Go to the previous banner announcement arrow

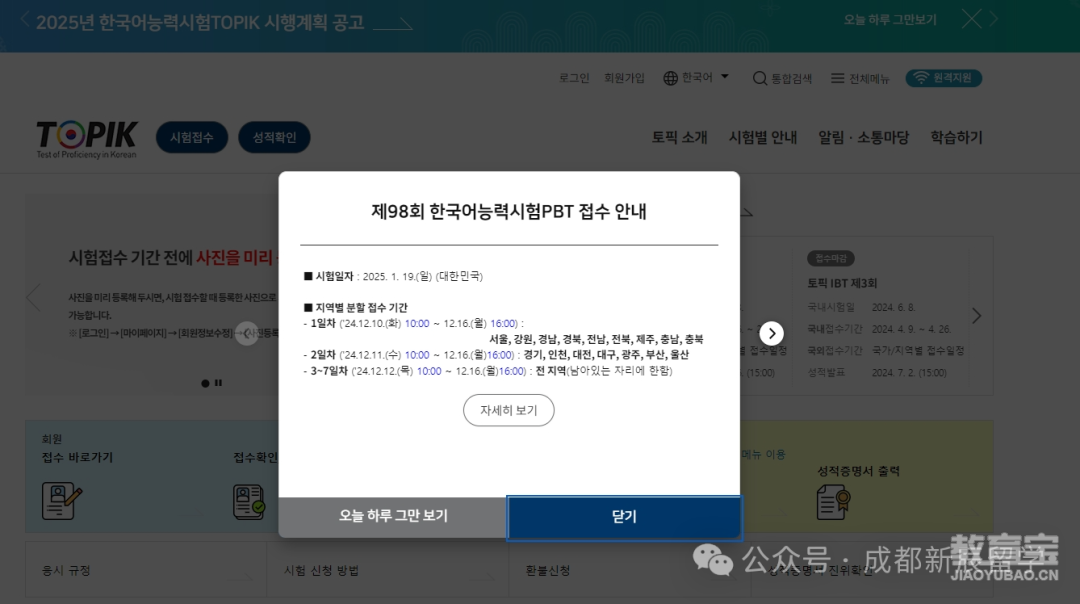click(x=25, y=19)
